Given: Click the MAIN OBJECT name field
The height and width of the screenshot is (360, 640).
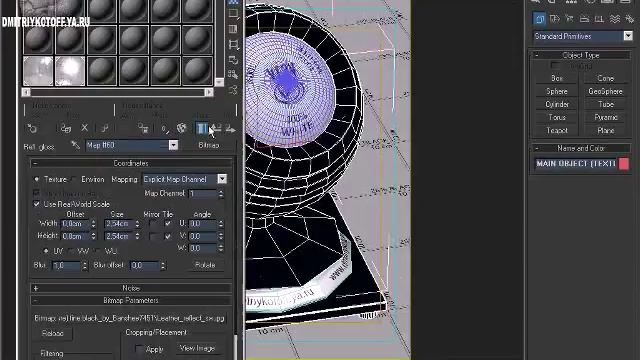Looking at the screenshot, I should click(x=576, y=164).
